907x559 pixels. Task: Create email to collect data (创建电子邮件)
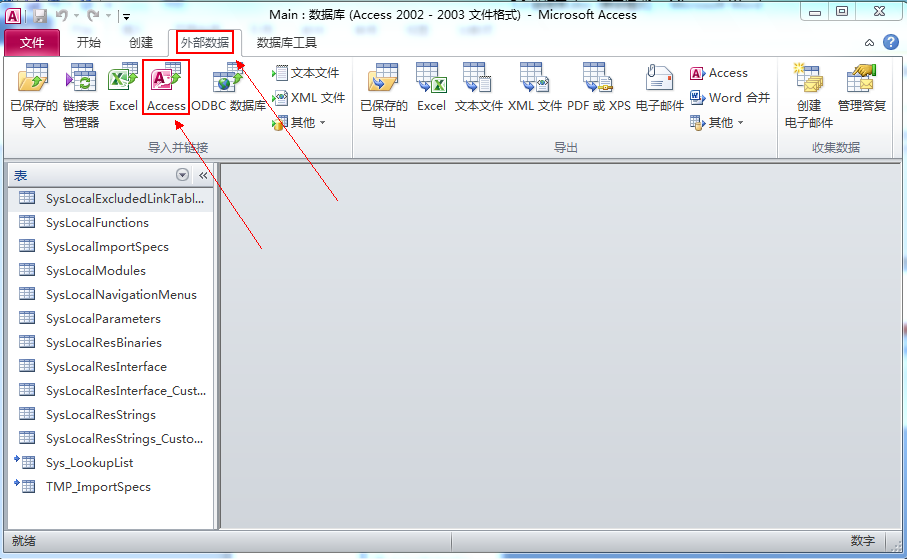pos(809,96)
